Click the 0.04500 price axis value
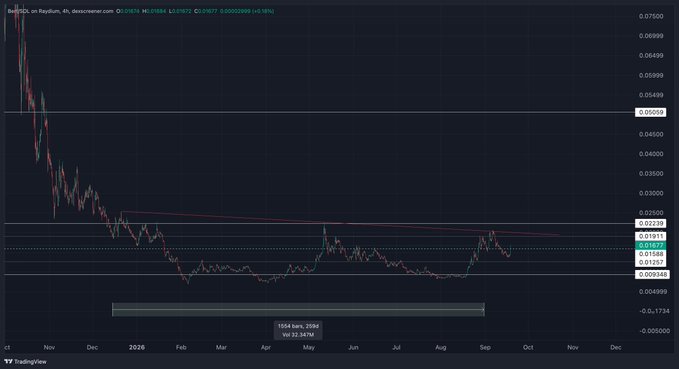 tap(651, 134)
